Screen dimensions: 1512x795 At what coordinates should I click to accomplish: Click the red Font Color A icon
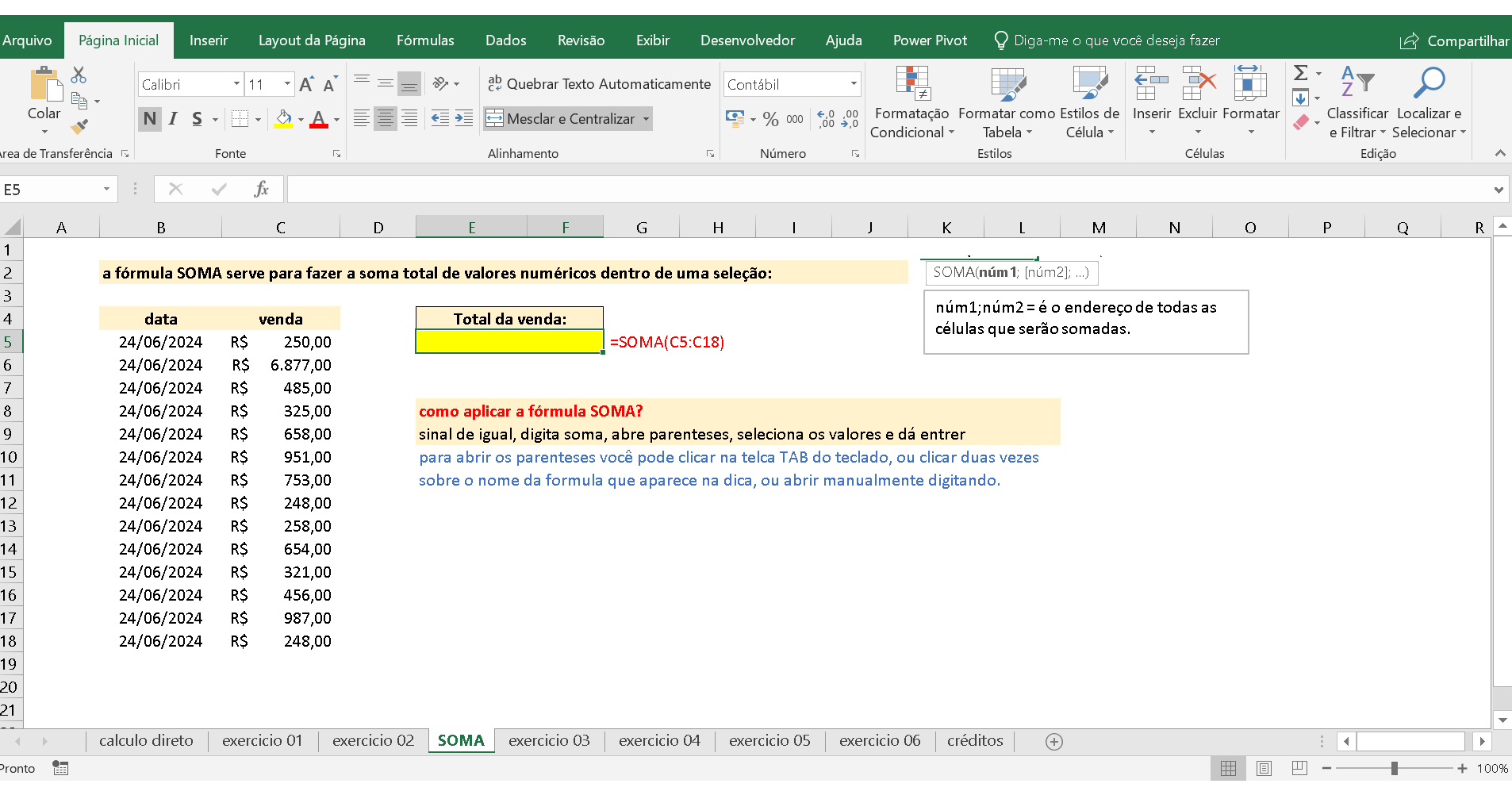point(319,119)
